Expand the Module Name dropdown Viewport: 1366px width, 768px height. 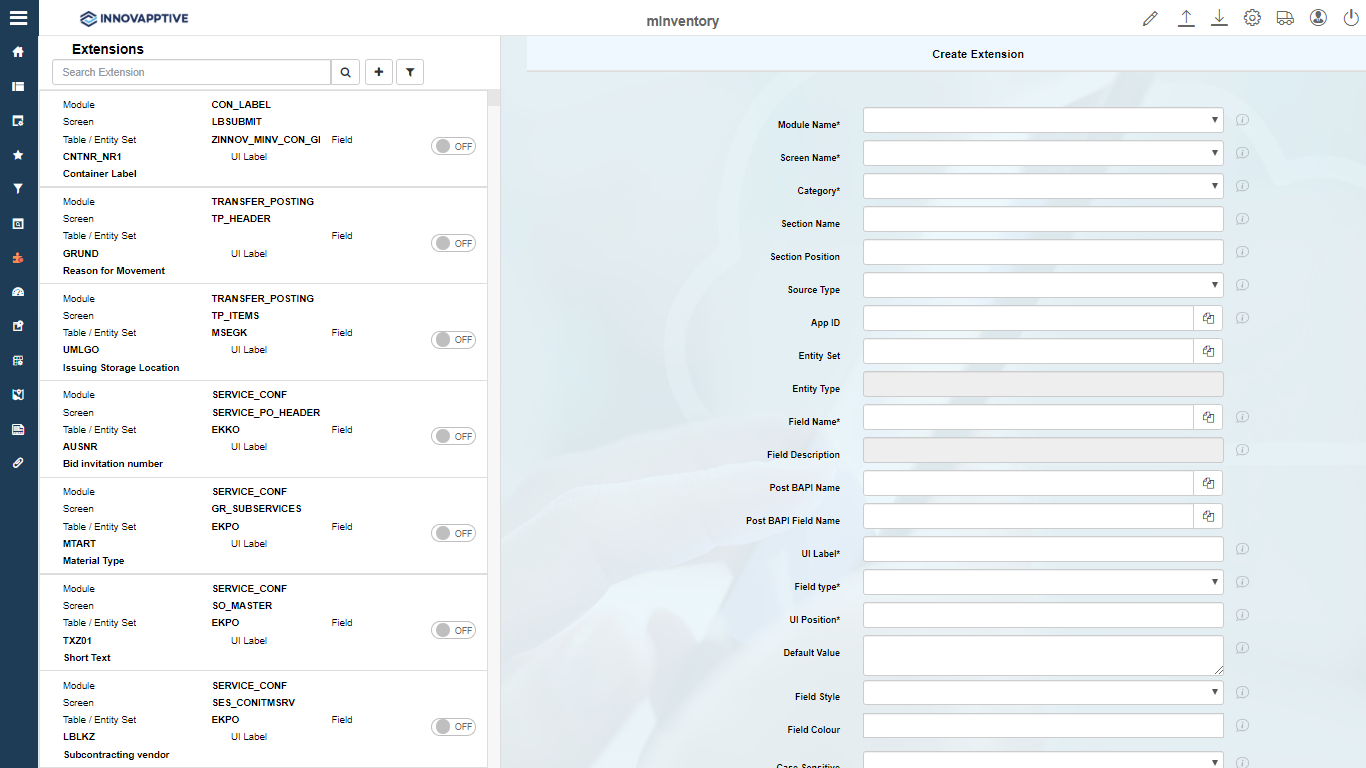click(1043, 120)
